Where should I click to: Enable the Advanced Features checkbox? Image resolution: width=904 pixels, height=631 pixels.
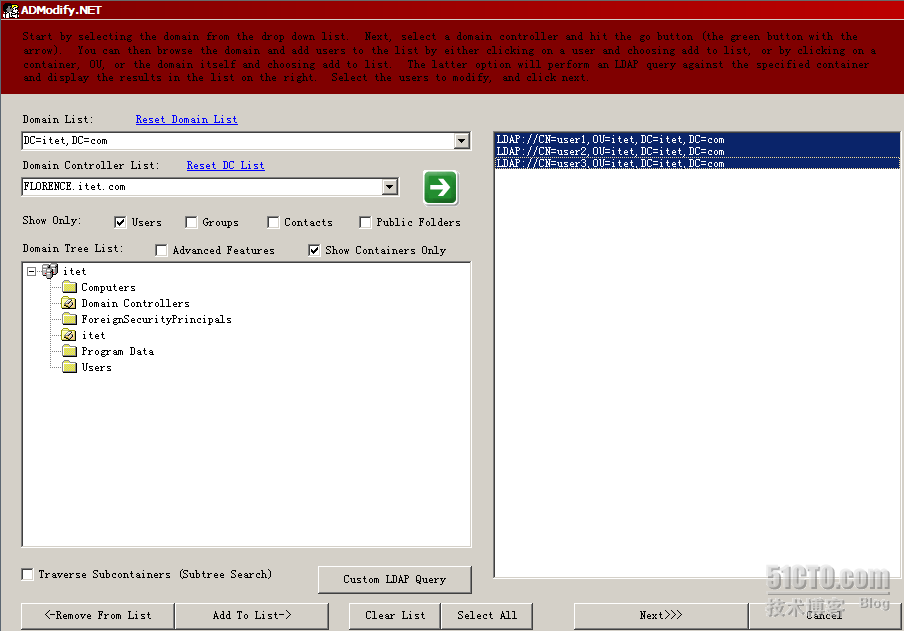[x=161, y=250]
